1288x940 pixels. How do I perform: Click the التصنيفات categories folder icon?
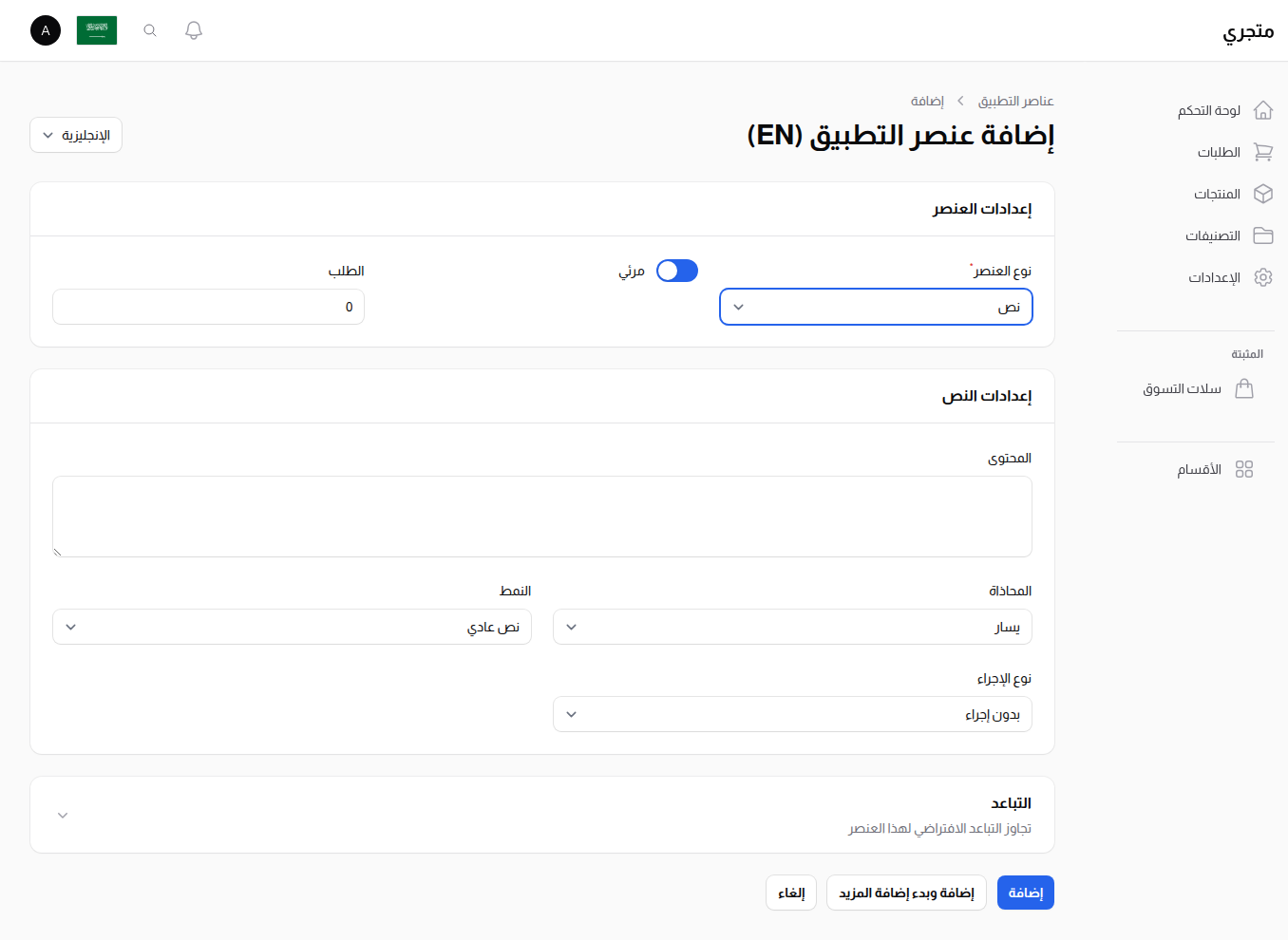[1263, 235]
